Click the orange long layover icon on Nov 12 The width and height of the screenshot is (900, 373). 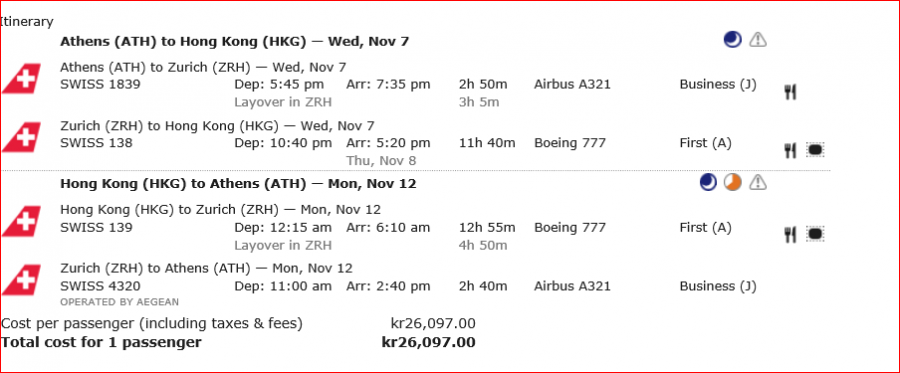[x=732, y=182]
